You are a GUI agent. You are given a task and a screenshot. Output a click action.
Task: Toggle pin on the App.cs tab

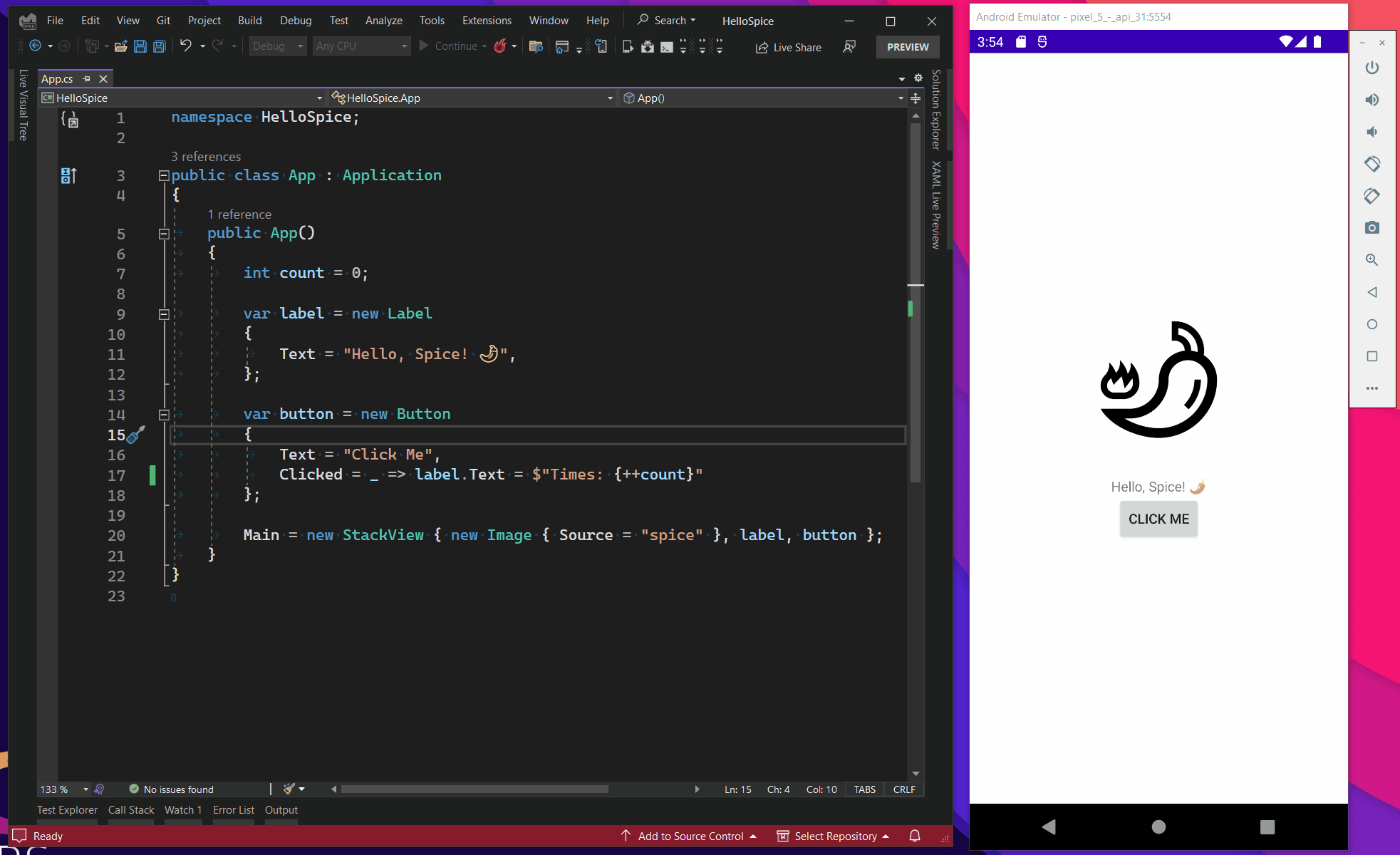tap(87, 78)
